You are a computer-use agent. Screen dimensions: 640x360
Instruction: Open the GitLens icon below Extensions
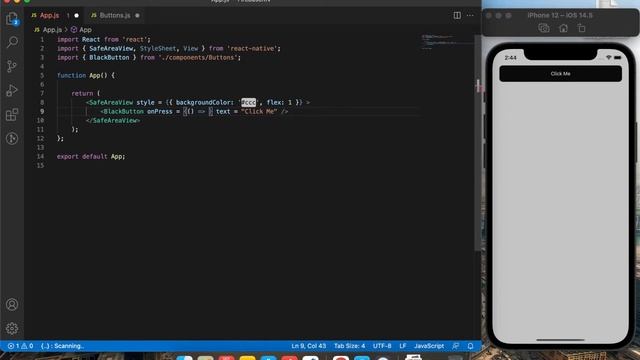(12, 138)
